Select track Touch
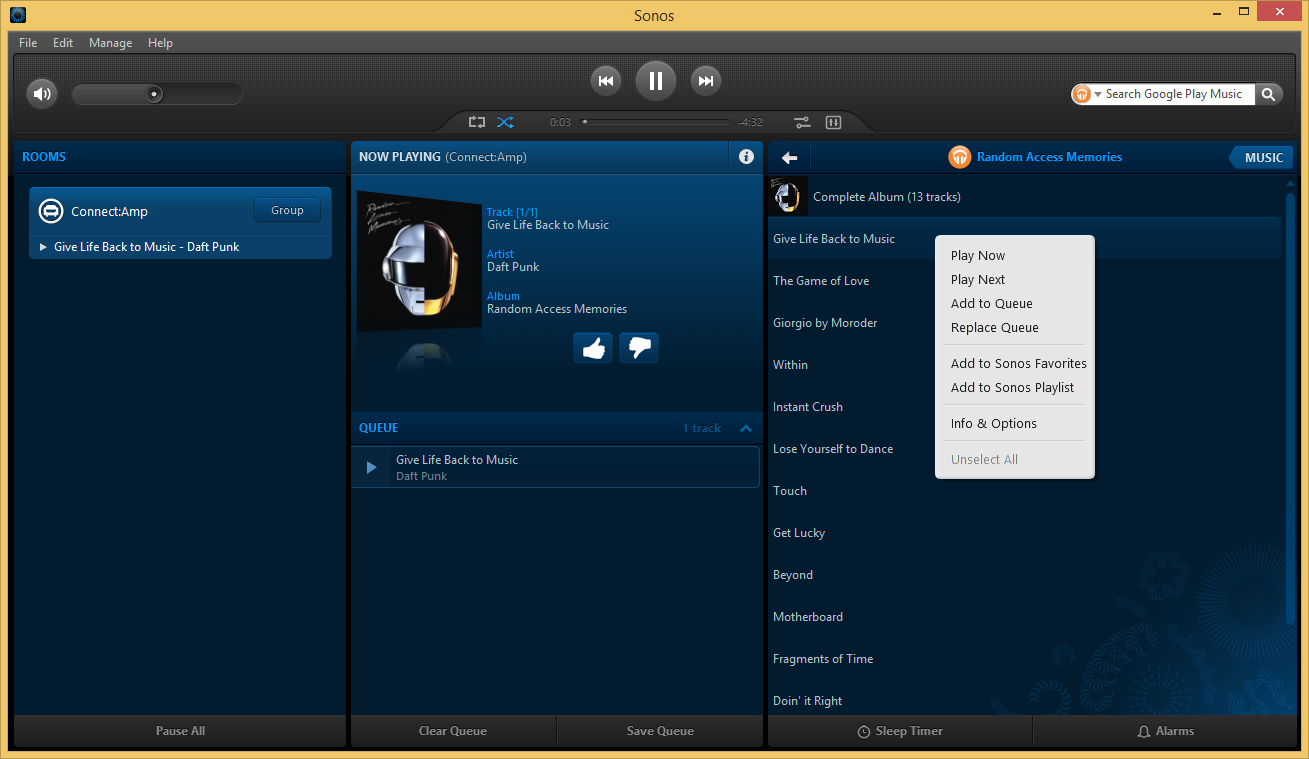 (790, 491)
